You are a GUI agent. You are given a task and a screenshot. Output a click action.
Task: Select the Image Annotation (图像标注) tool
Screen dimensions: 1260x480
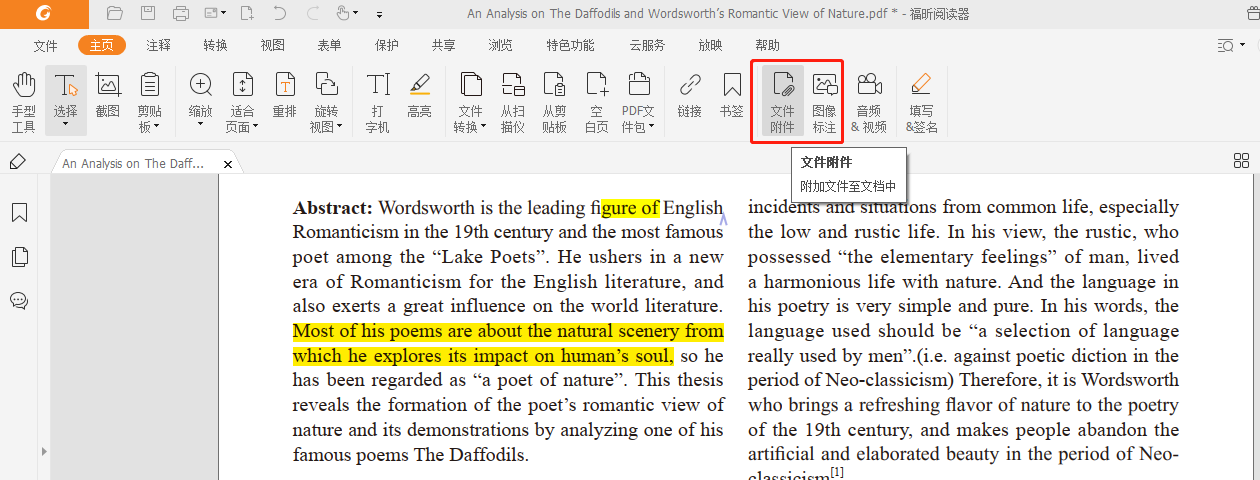point(824,101)
